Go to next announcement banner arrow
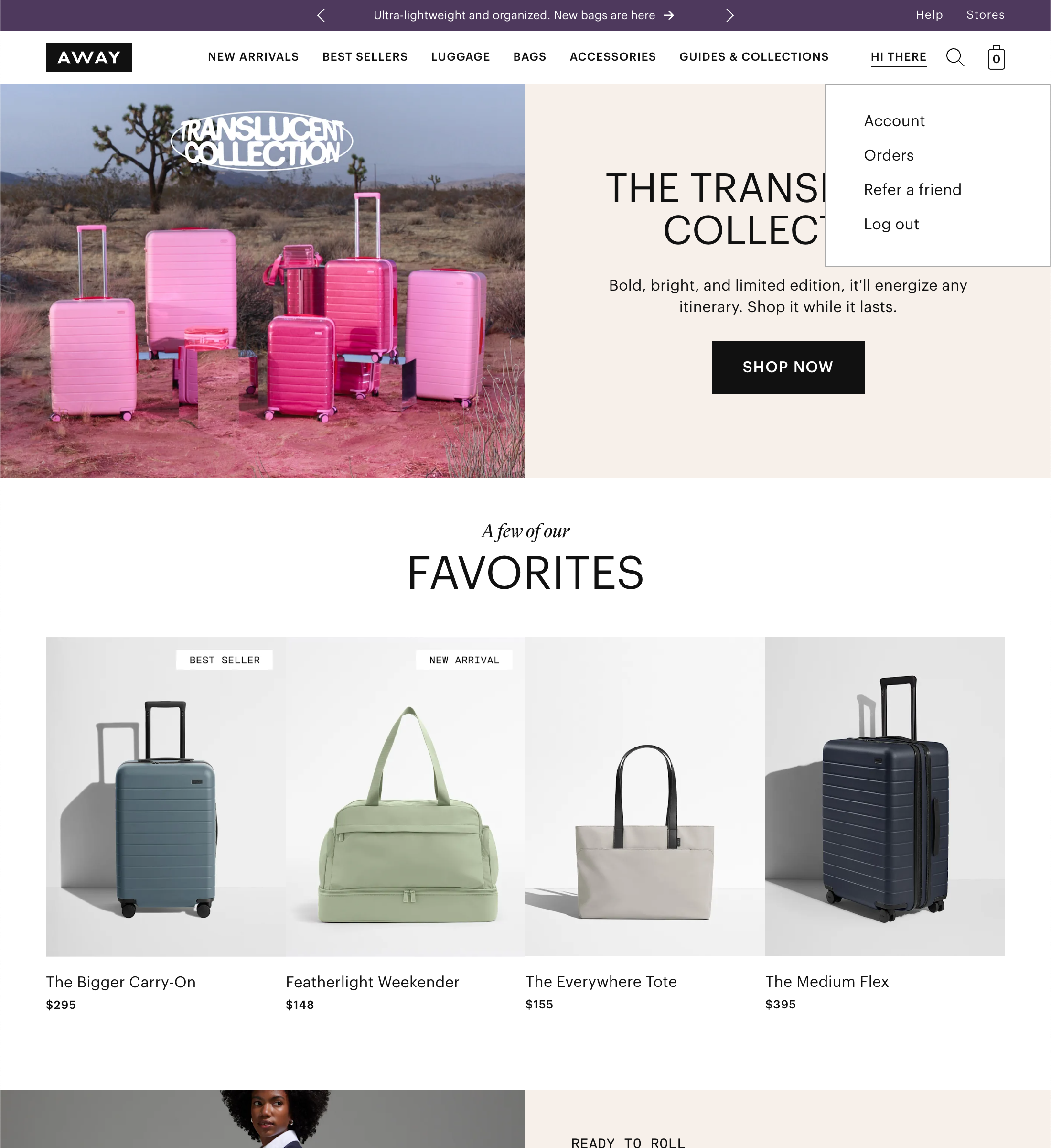Viewport: 1051px width, 1148px height. coord(729,15)
